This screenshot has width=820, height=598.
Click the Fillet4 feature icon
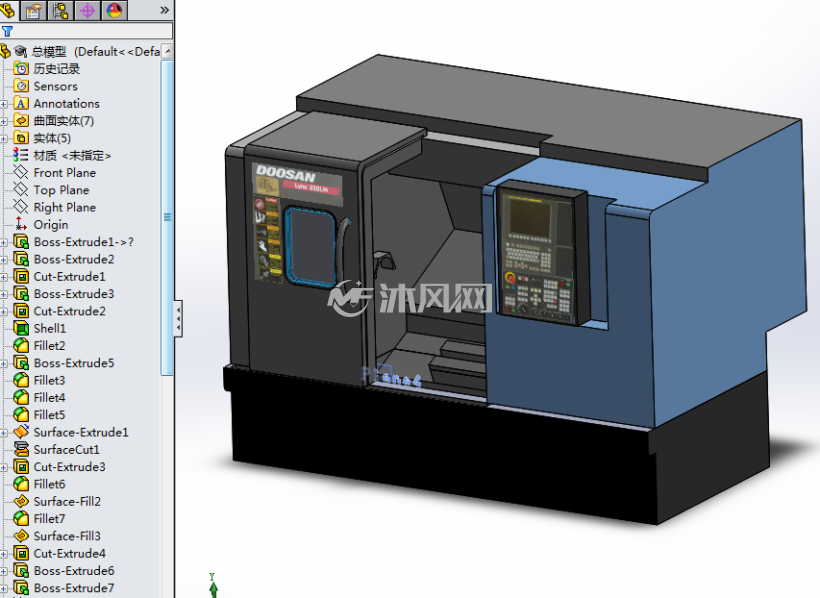click(x=21, y=397)
